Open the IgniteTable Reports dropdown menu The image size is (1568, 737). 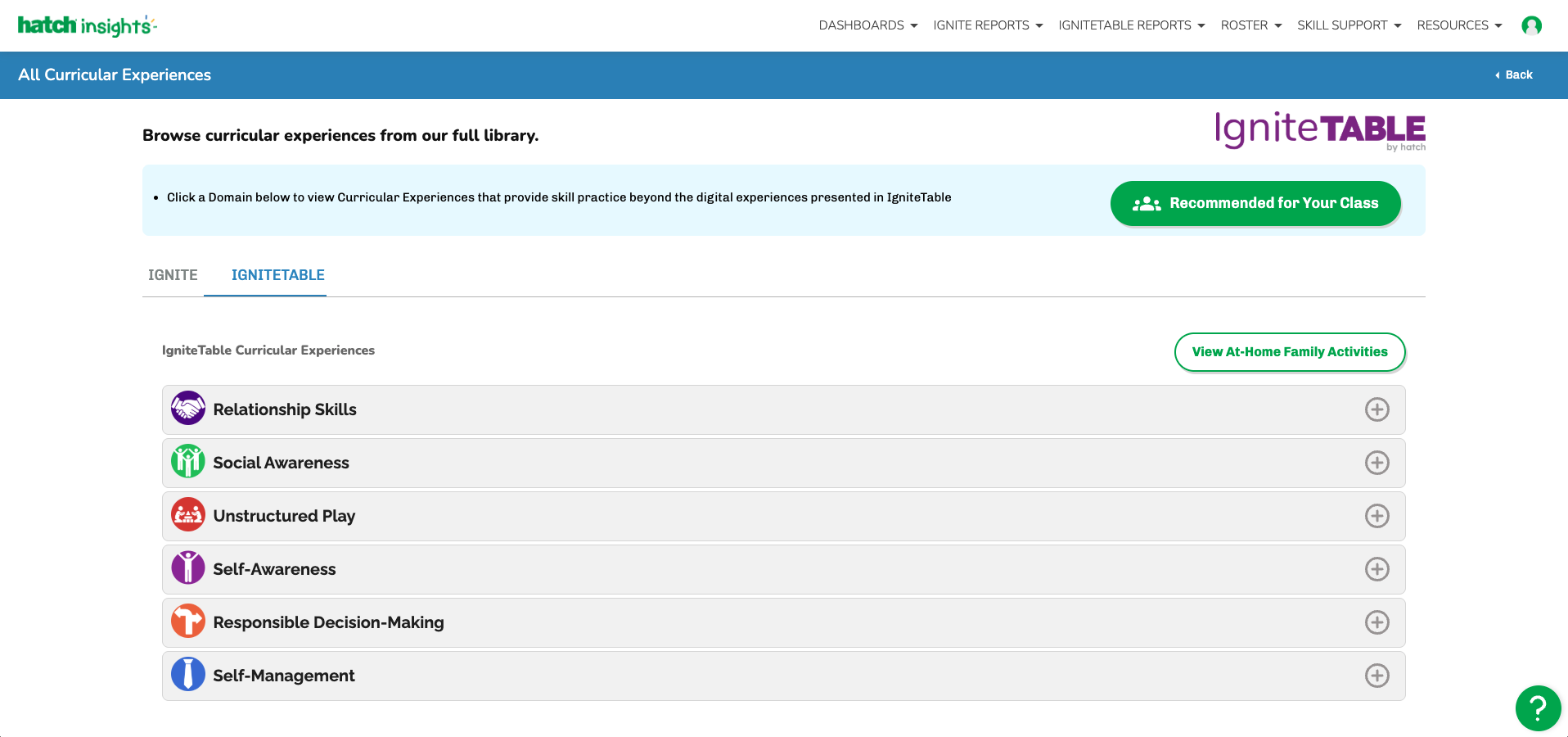tap(1132, 25)
